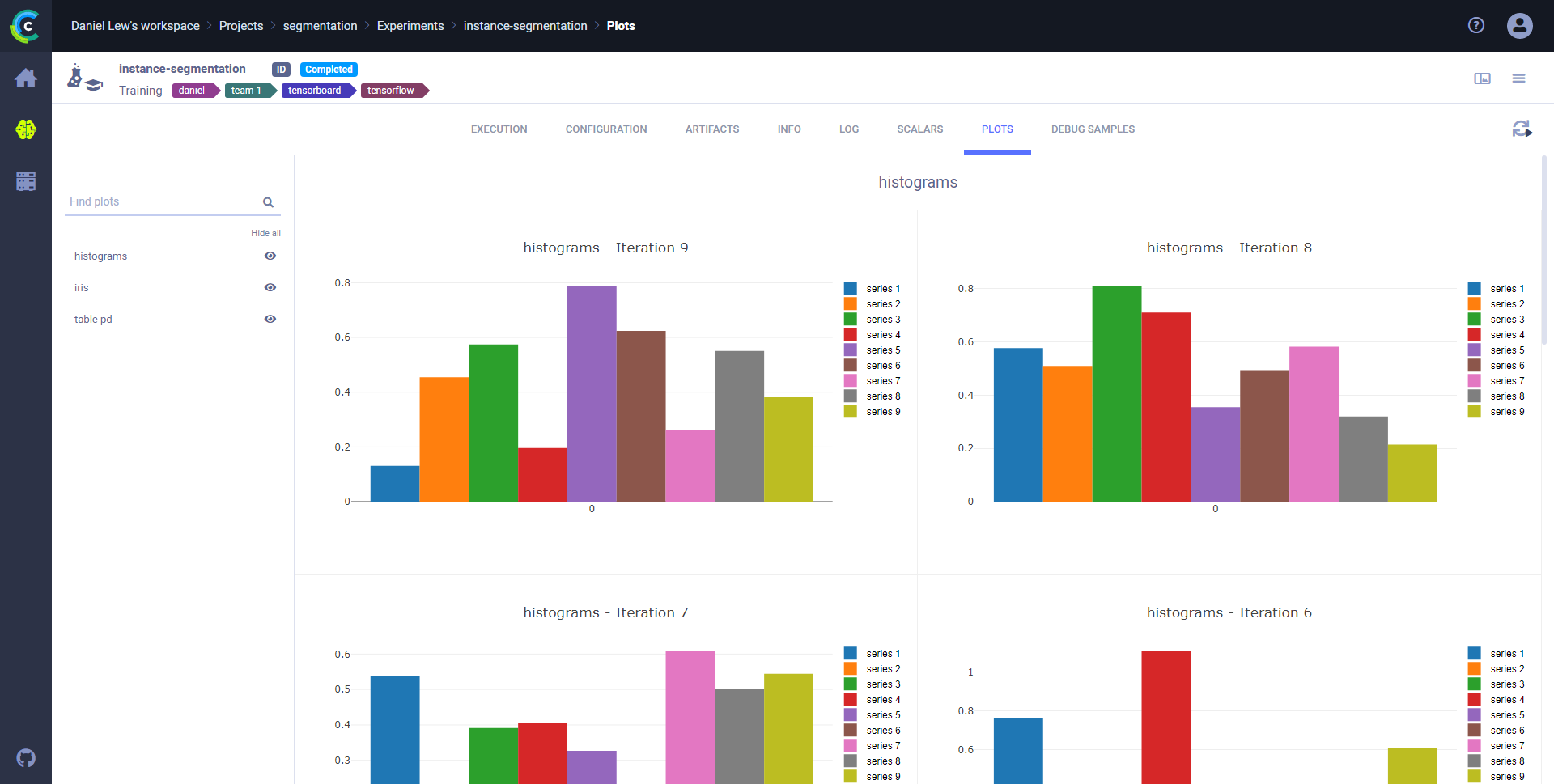Toggle visibility of table pd plot

click(270, 320)
